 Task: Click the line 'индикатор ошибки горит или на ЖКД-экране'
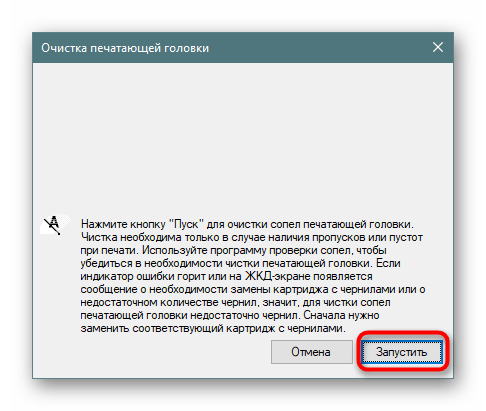pyautogui.click(x=226, y=276)
